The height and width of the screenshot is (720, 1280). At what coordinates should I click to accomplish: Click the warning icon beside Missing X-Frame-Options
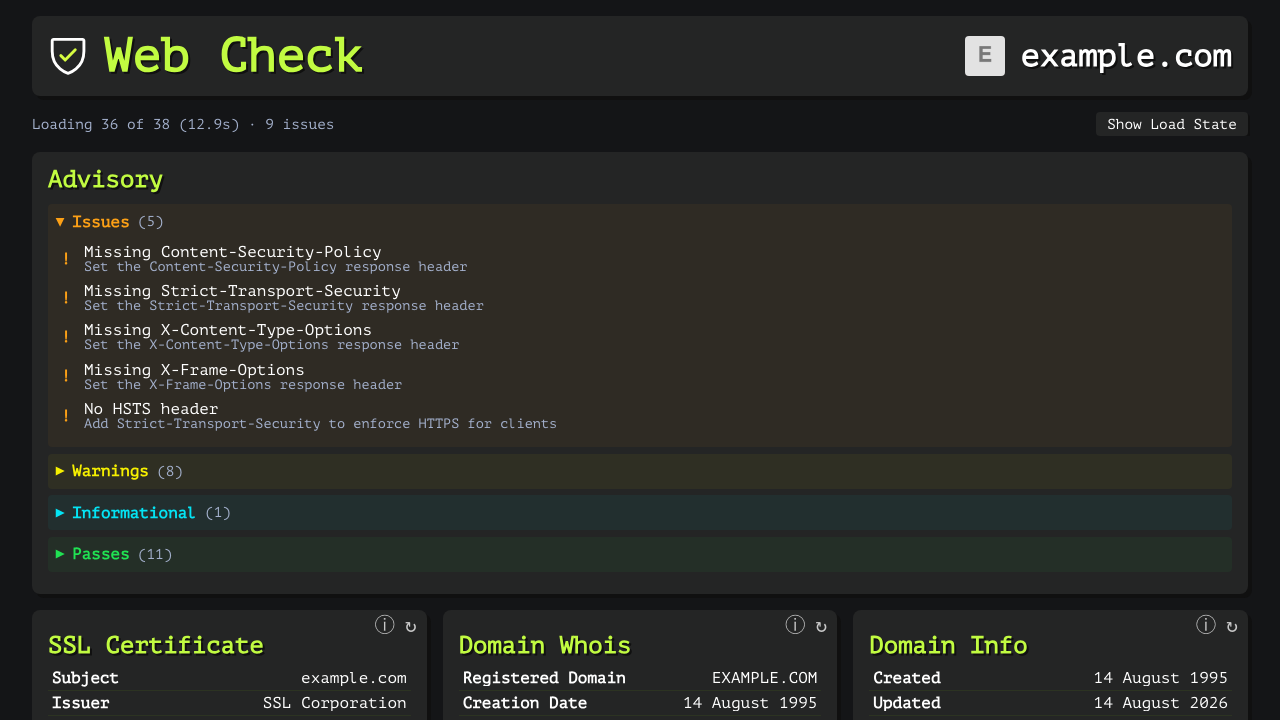[x=66, y=376]
